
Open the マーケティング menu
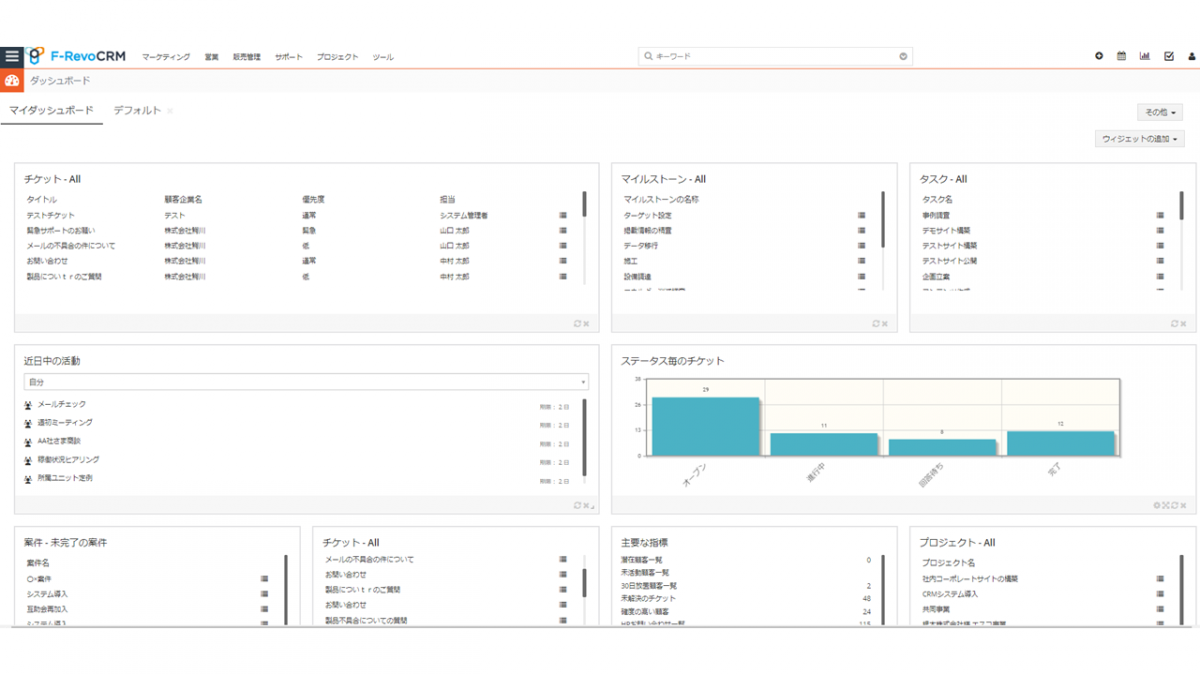[166, 57]
